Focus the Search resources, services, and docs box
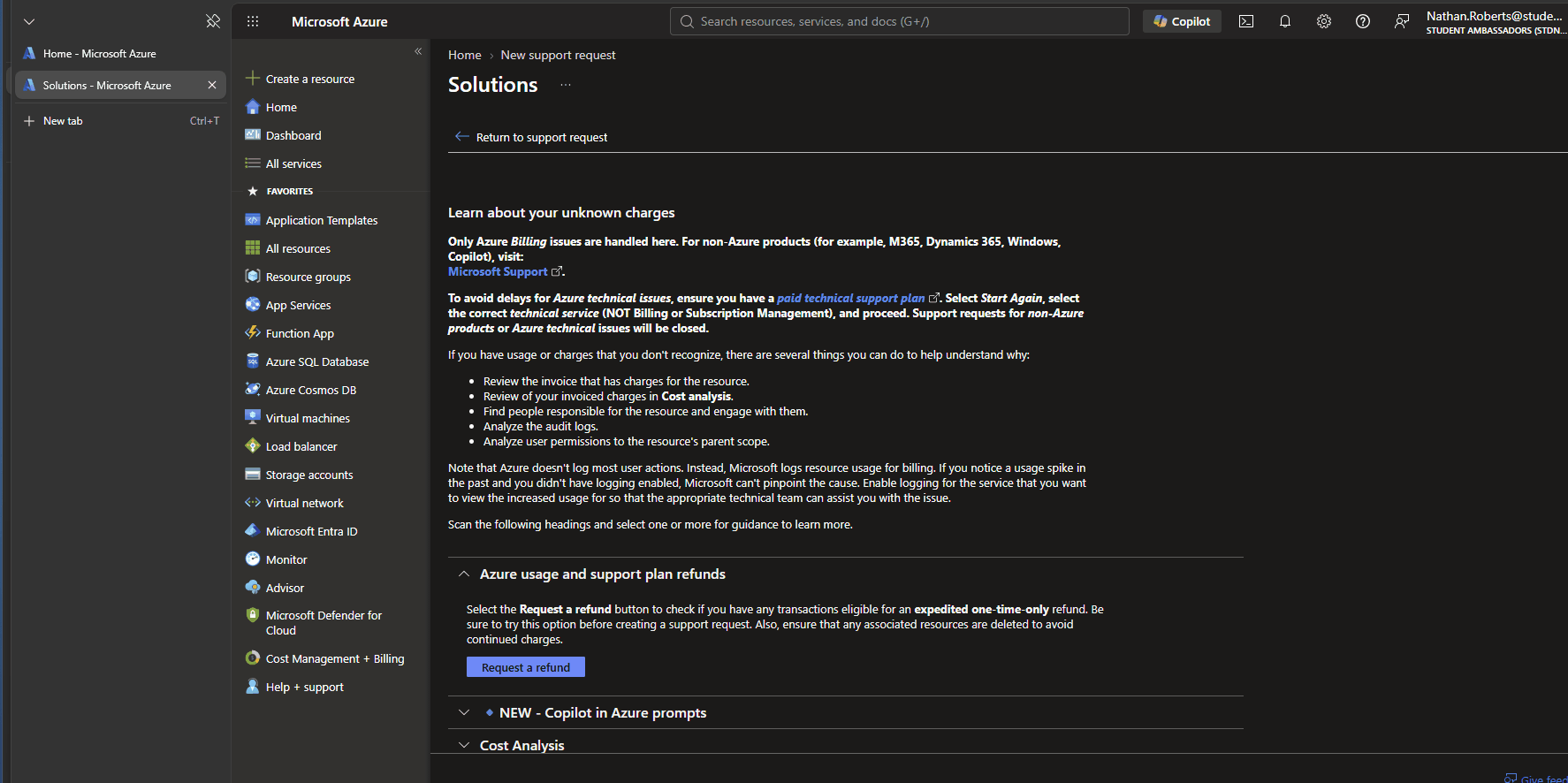The height and width of the screenshot is (783, 1568). click(x=900, y=21)
